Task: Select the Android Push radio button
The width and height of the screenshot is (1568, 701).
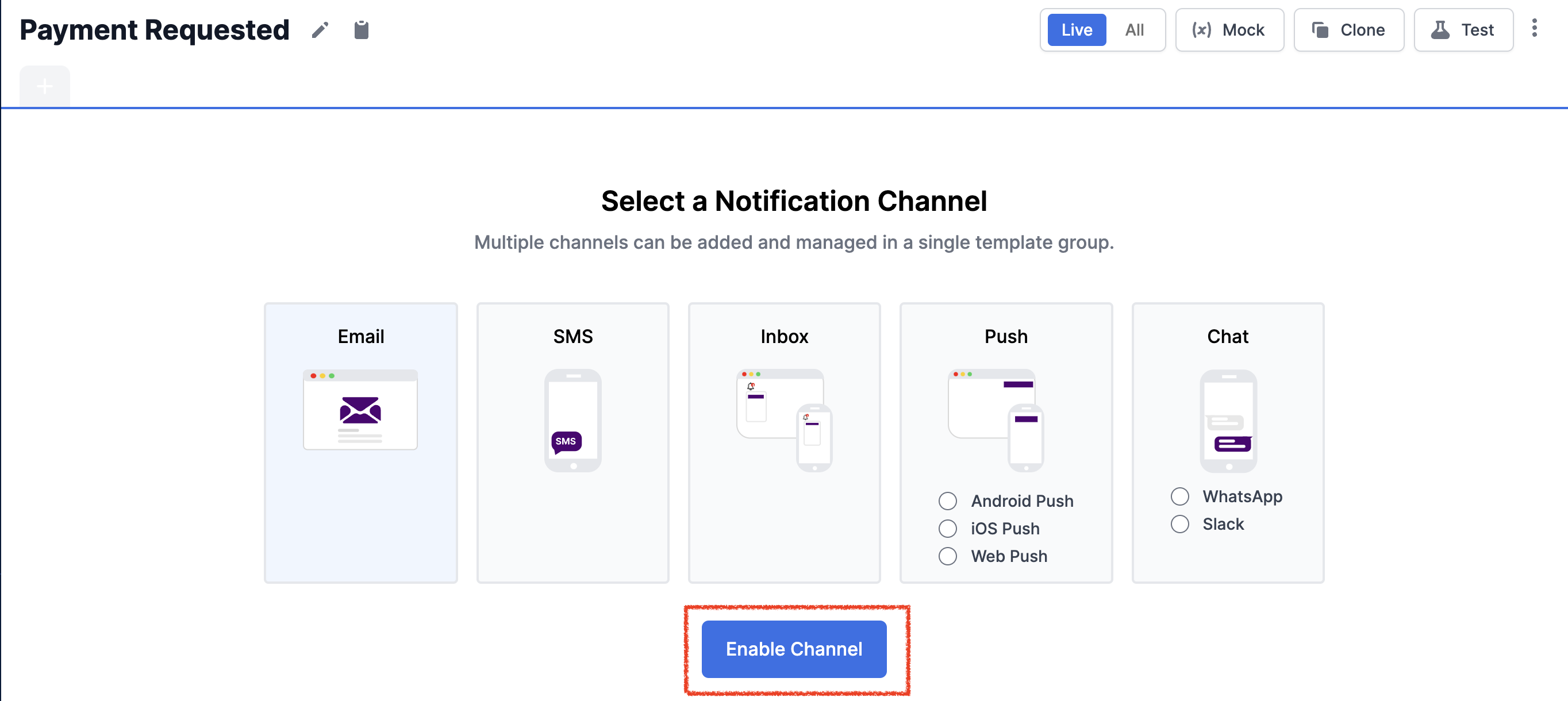Action: pyautogui.click(x=947, y=502)
